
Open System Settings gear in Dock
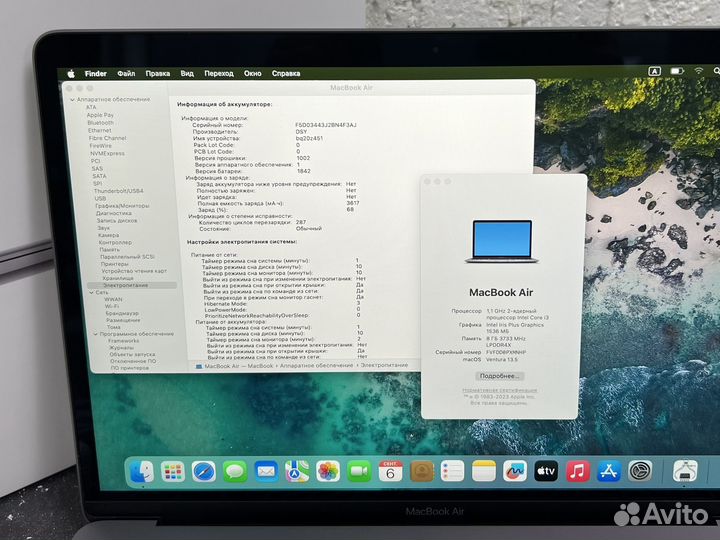(x=640, y=472)
